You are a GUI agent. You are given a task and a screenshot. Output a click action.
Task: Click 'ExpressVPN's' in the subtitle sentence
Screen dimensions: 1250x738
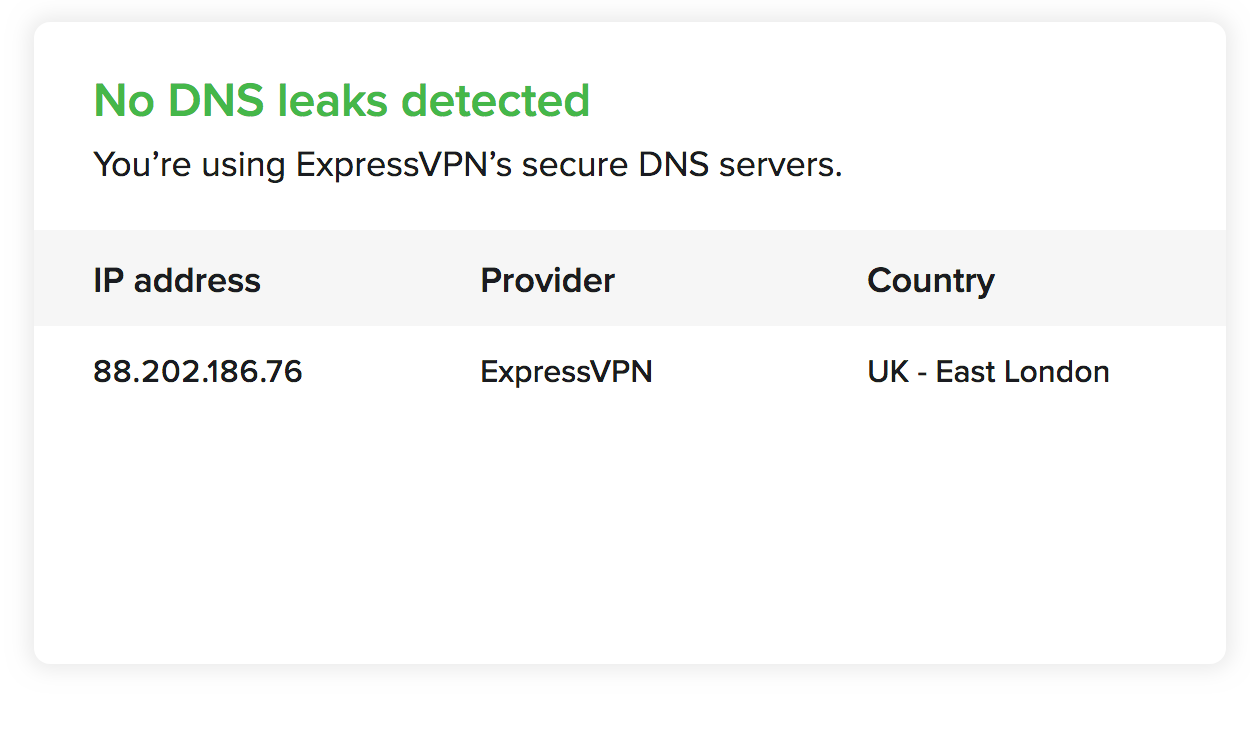404,165
